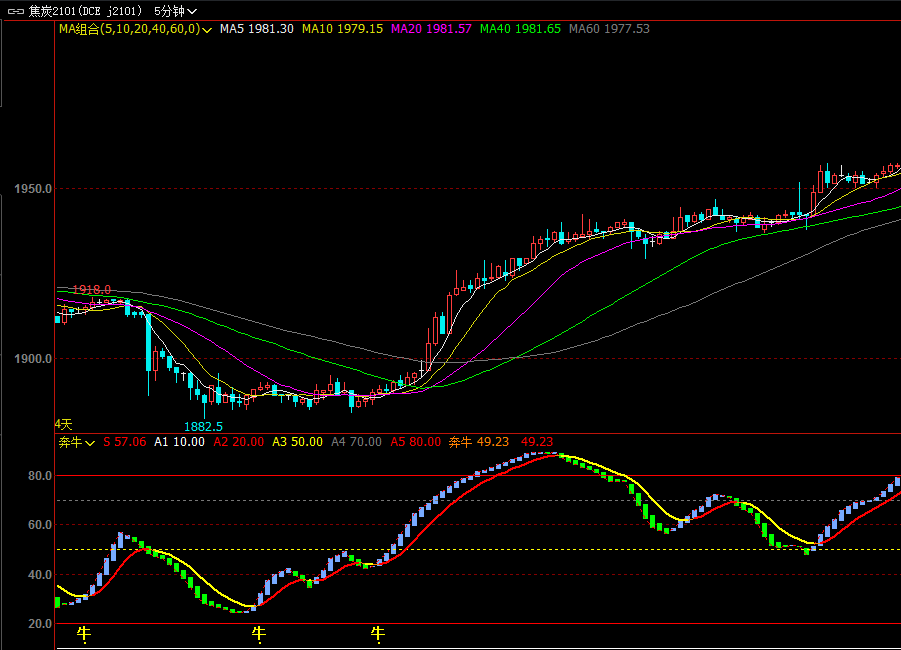This screenshot has width=901, height=650.
Task: Click the MA60 1977.53 value
Action: click(x=609, y=29)
